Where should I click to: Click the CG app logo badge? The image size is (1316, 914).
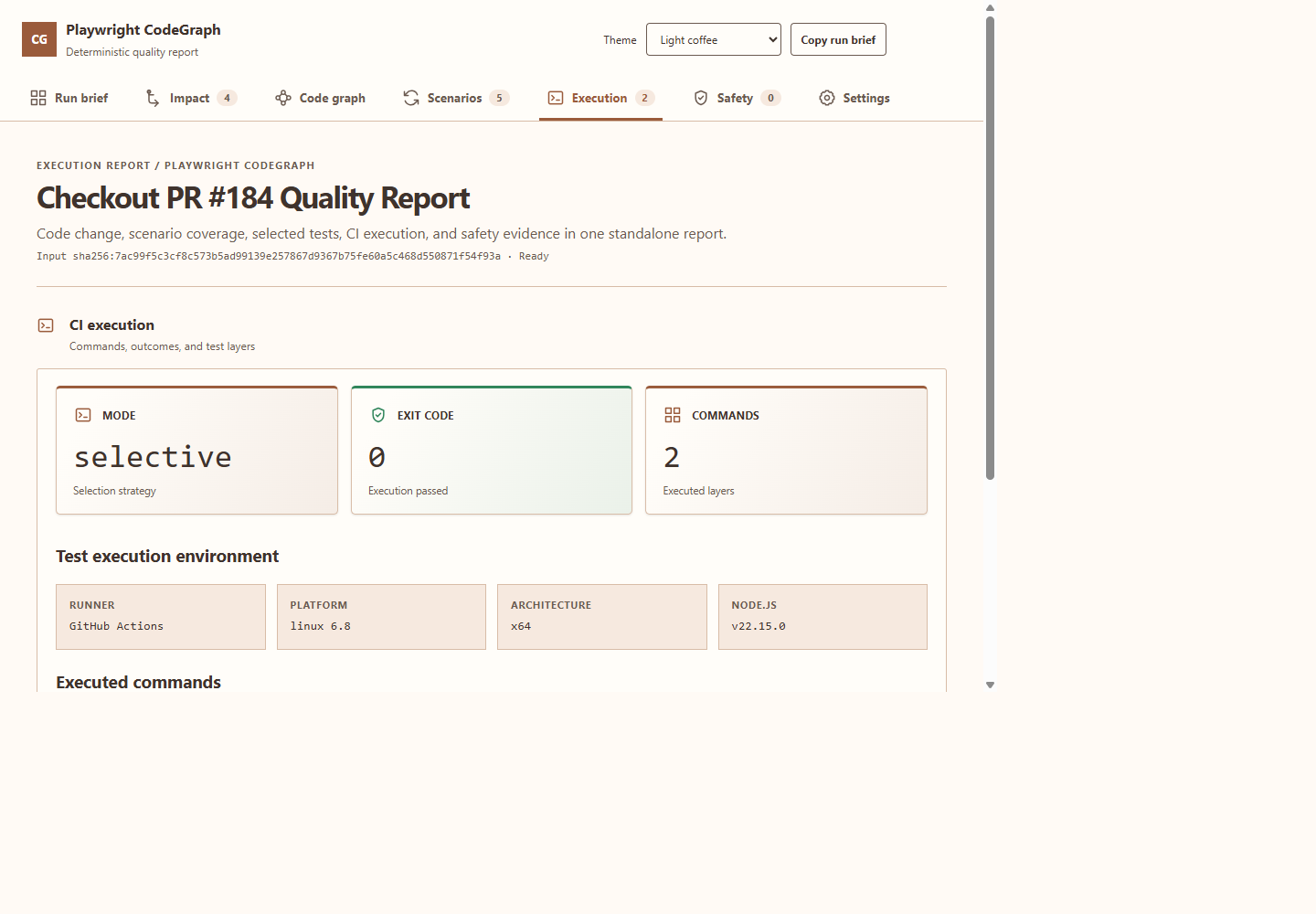[39, 39]
